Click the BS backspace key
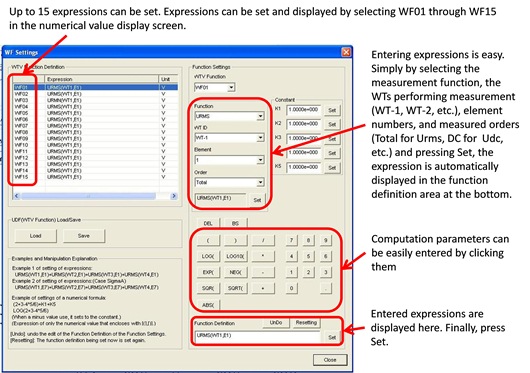The height and width of the screenshot is (373, 530). (x=235, y=223)
